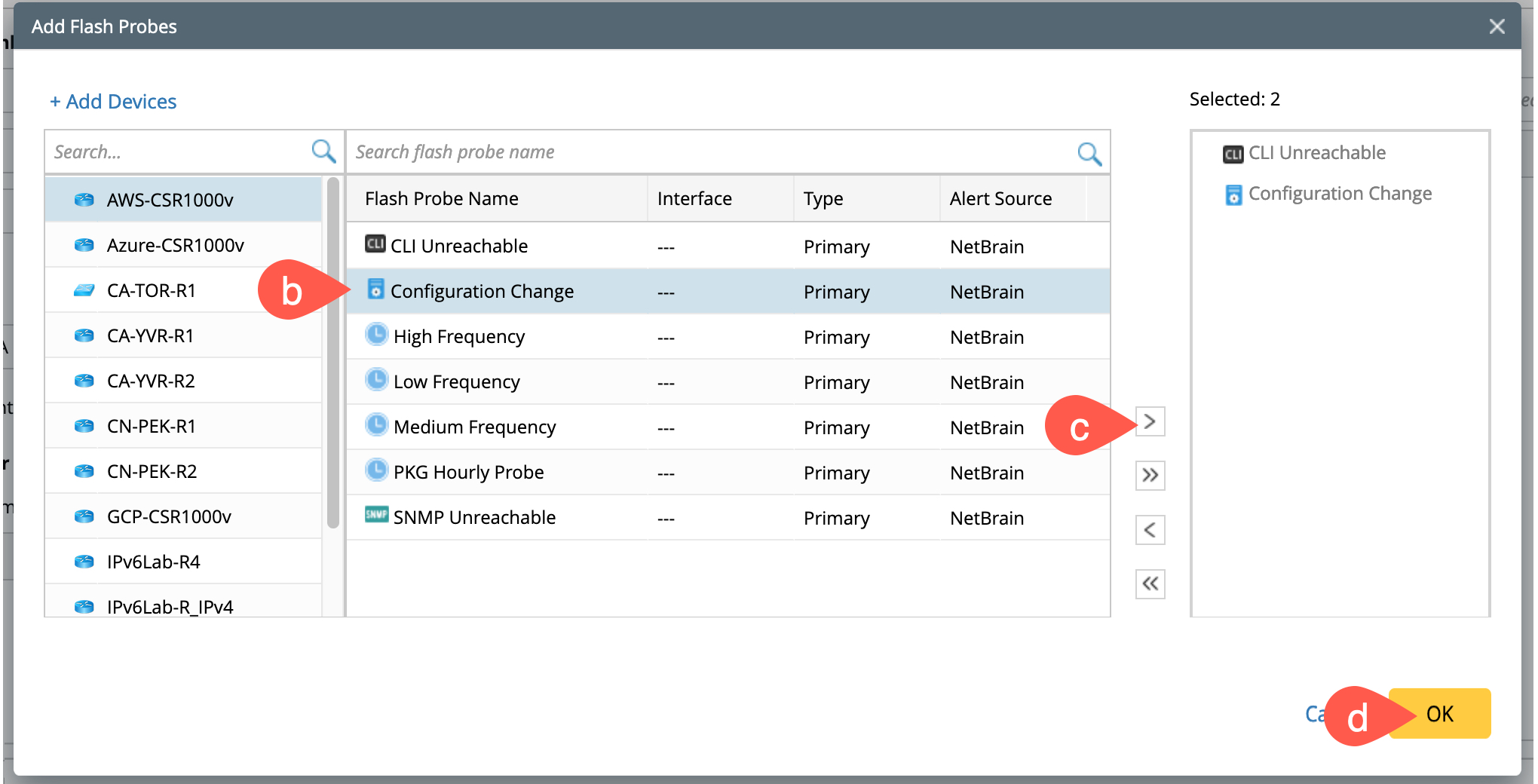
Task: Click the device search magnifier icon
Action: click(323, 152)
